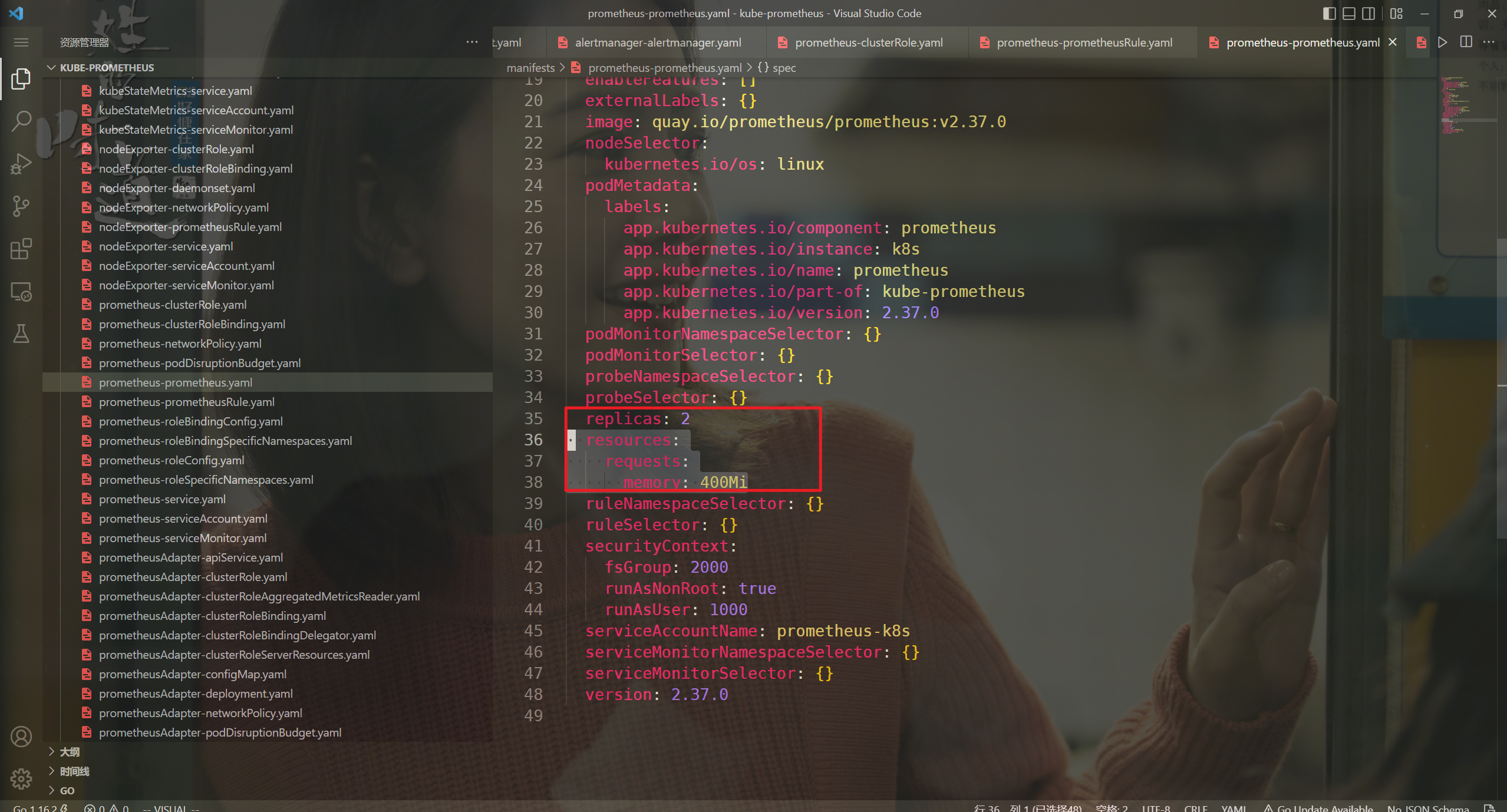The height and width of the screenshot is (812, 1507).
Task: Click the image value quay.io/prometheus line
Action: tap(829, 122)
